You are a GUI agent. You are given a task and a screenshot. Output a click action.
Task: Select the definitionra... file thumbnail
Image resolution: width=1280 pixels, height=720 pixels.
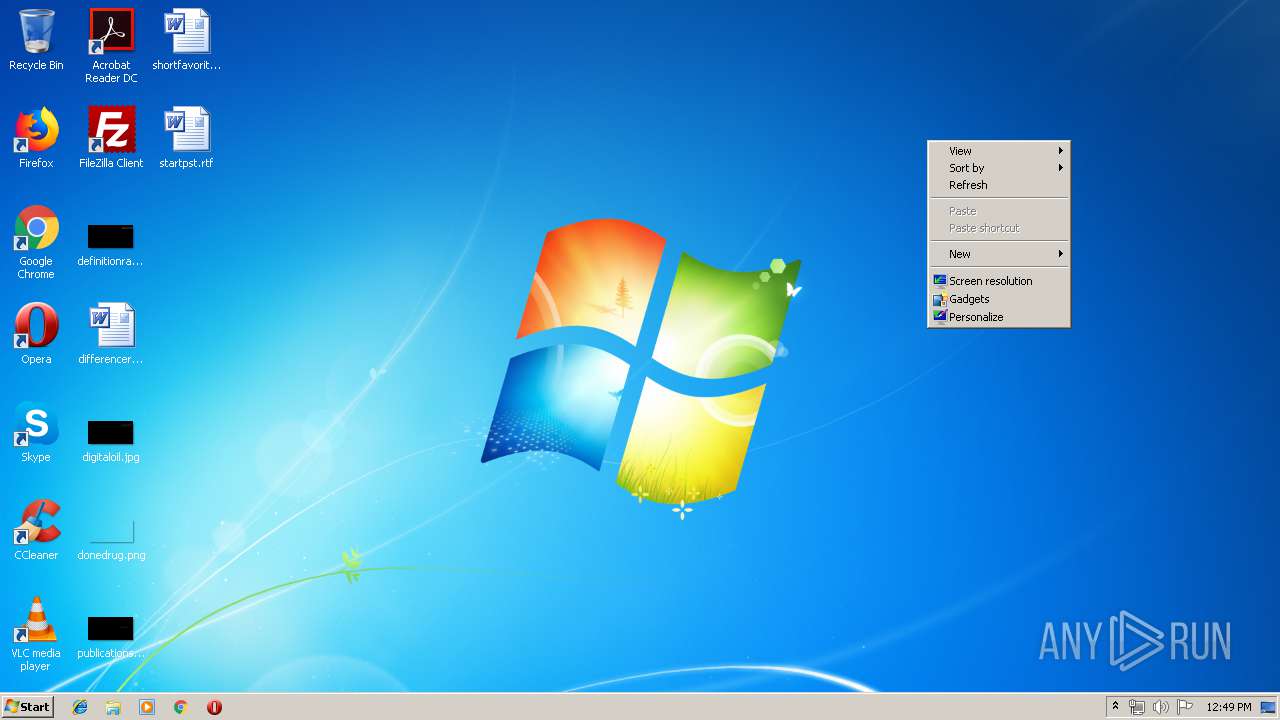coord(111,245)
